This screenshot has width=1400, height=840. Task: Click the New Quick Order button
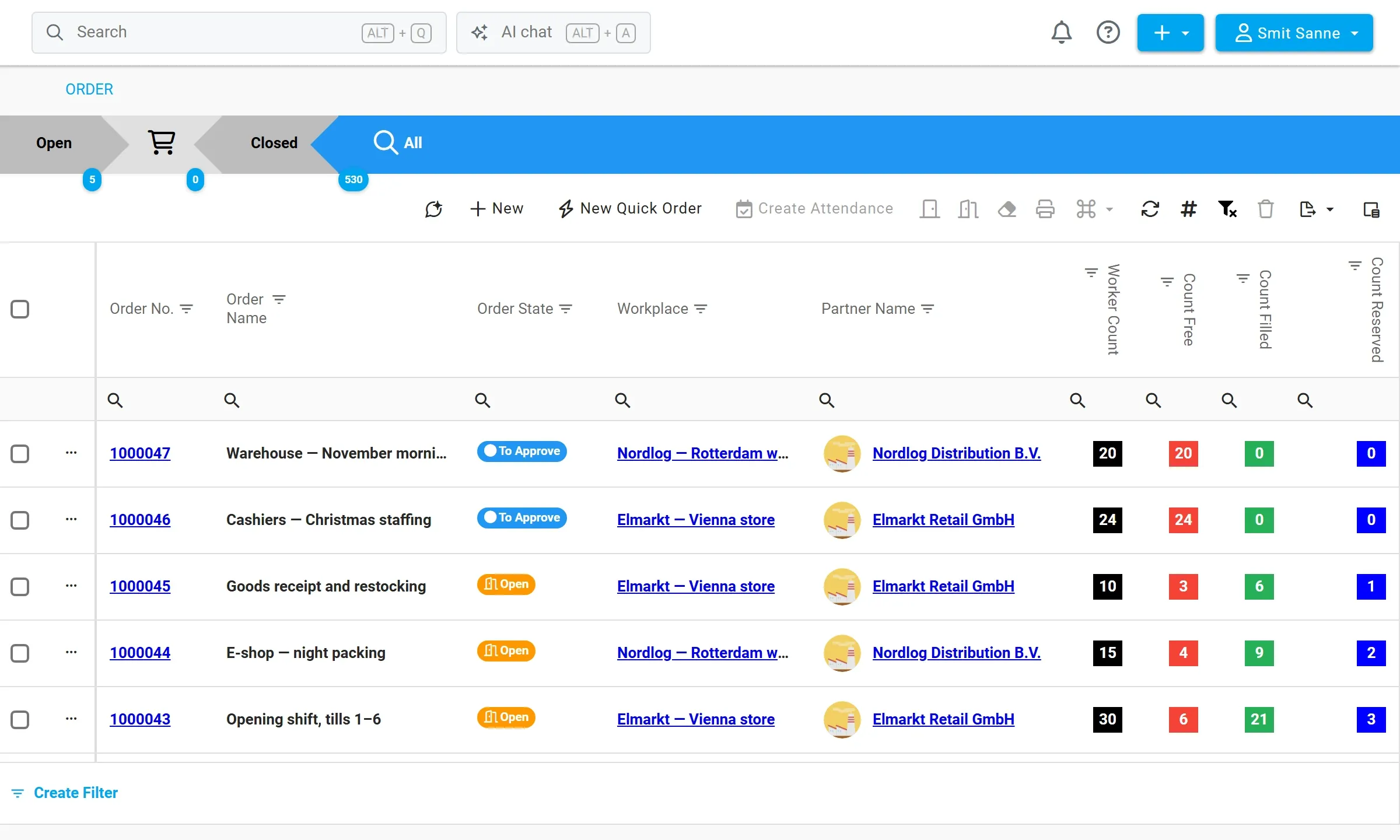[630, 208]
